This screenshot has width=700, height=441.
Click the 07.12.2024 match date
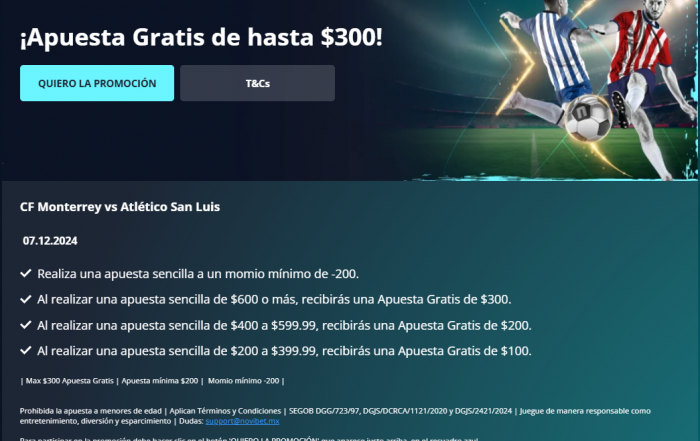(x=50, y=241)
